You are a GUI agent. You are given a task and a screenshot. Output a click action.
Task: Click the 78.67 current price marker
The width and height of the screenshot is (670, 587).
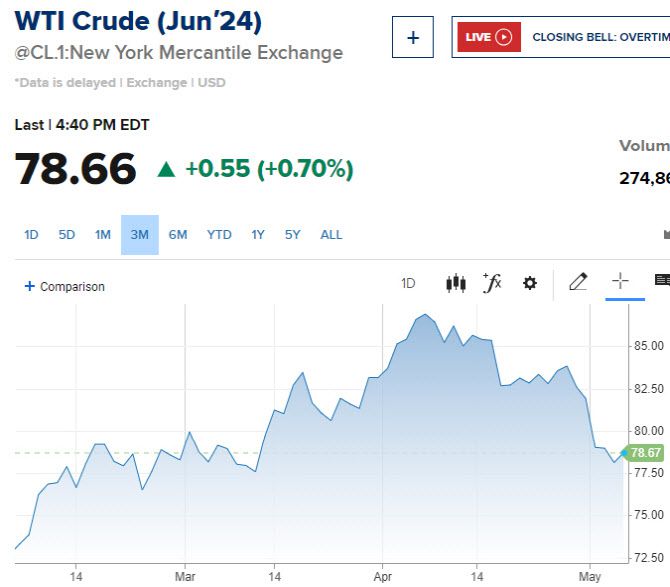coord(646,453)
